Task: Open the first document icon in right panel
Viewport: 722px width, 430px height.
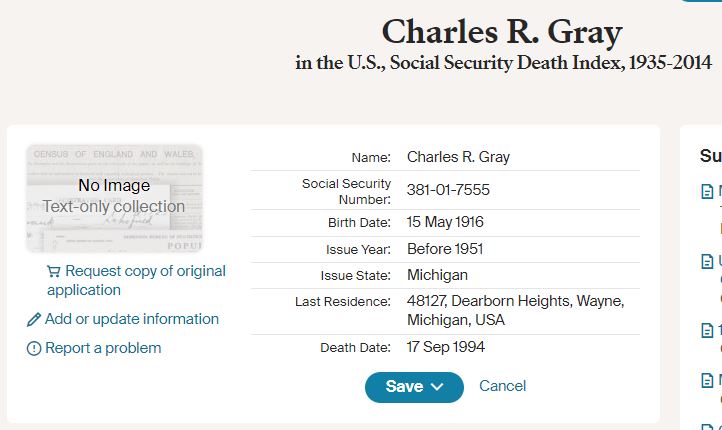Action: pyautogui.click(x=707, y=191)
